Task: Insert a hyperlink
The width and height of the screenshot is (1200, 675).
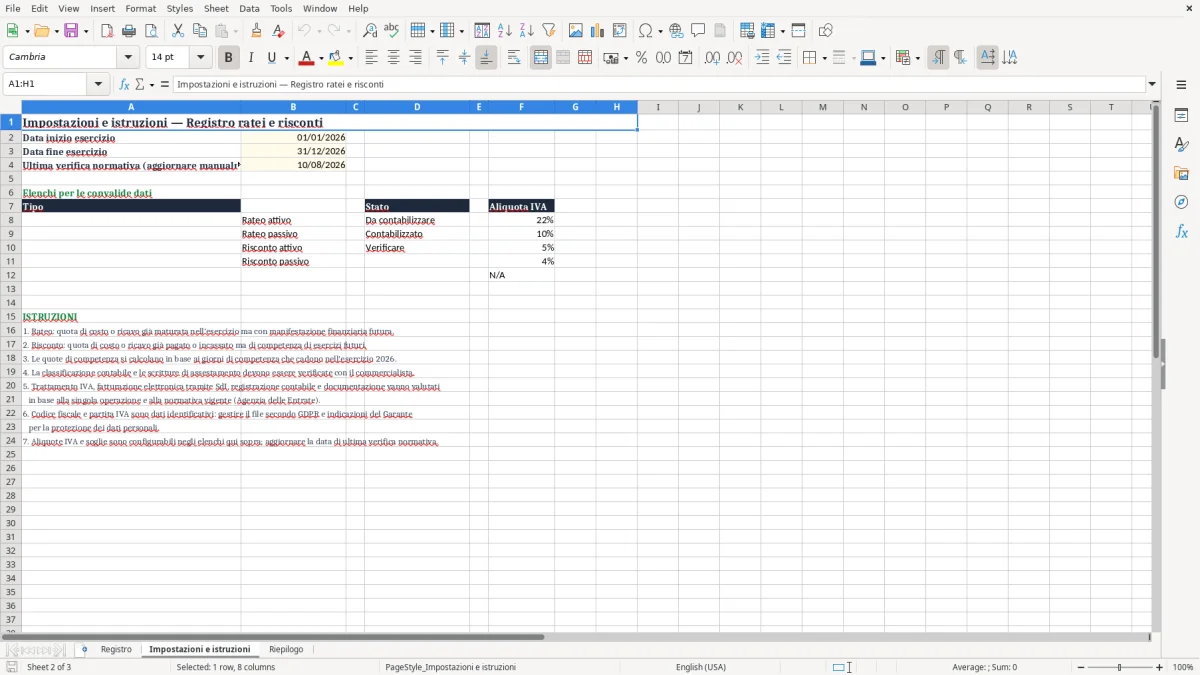Action: tap(676, 31)
